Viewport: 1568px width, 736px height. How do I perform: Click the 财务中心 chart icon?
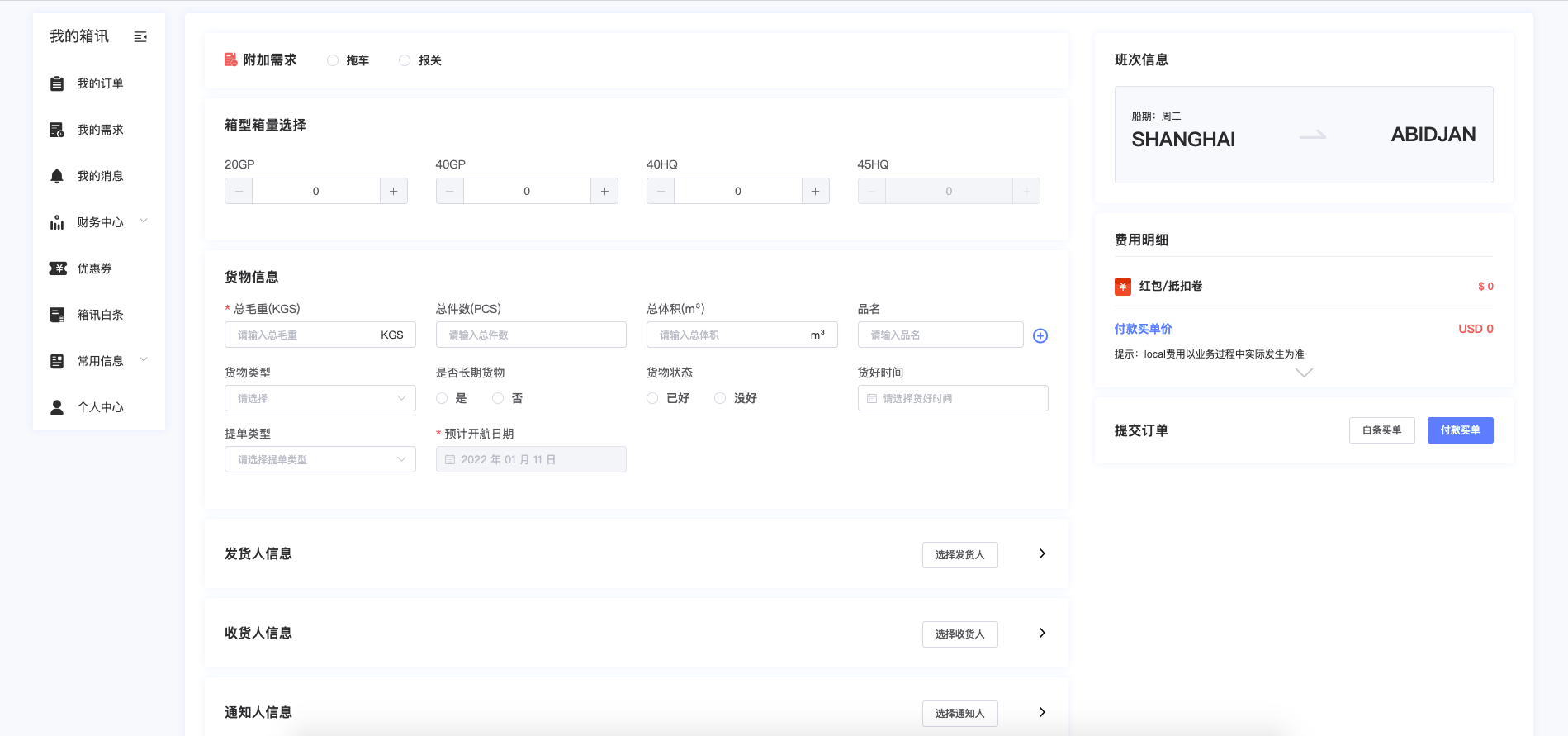(57, 222)
